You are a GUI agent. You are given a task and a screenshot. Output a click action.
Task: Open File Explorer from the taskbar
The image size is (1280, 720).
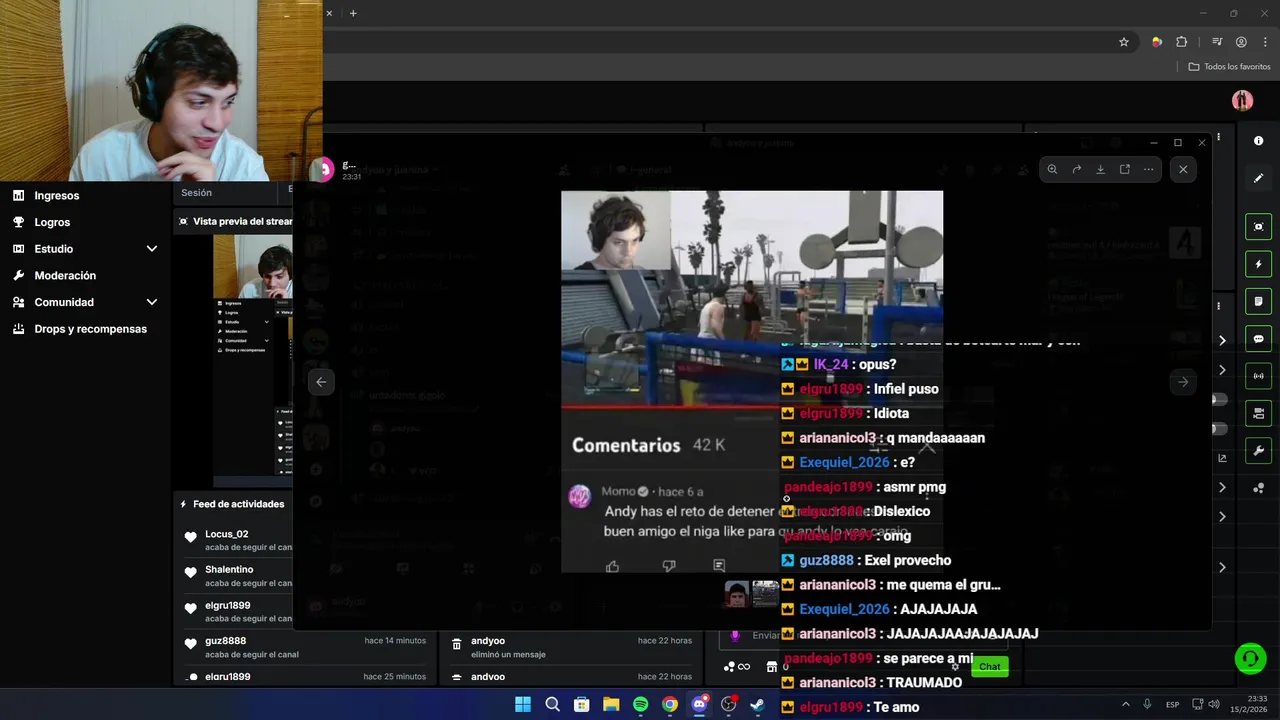pyautogui.click(x=611, y=704)
